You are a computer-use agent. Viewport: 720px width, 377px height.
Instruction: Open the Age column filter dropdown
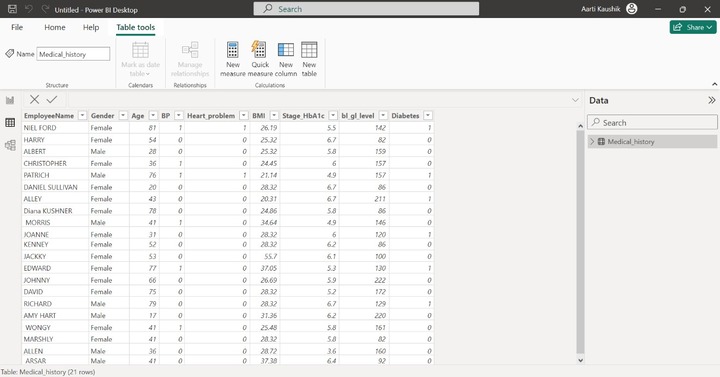(x=153, y=115)
